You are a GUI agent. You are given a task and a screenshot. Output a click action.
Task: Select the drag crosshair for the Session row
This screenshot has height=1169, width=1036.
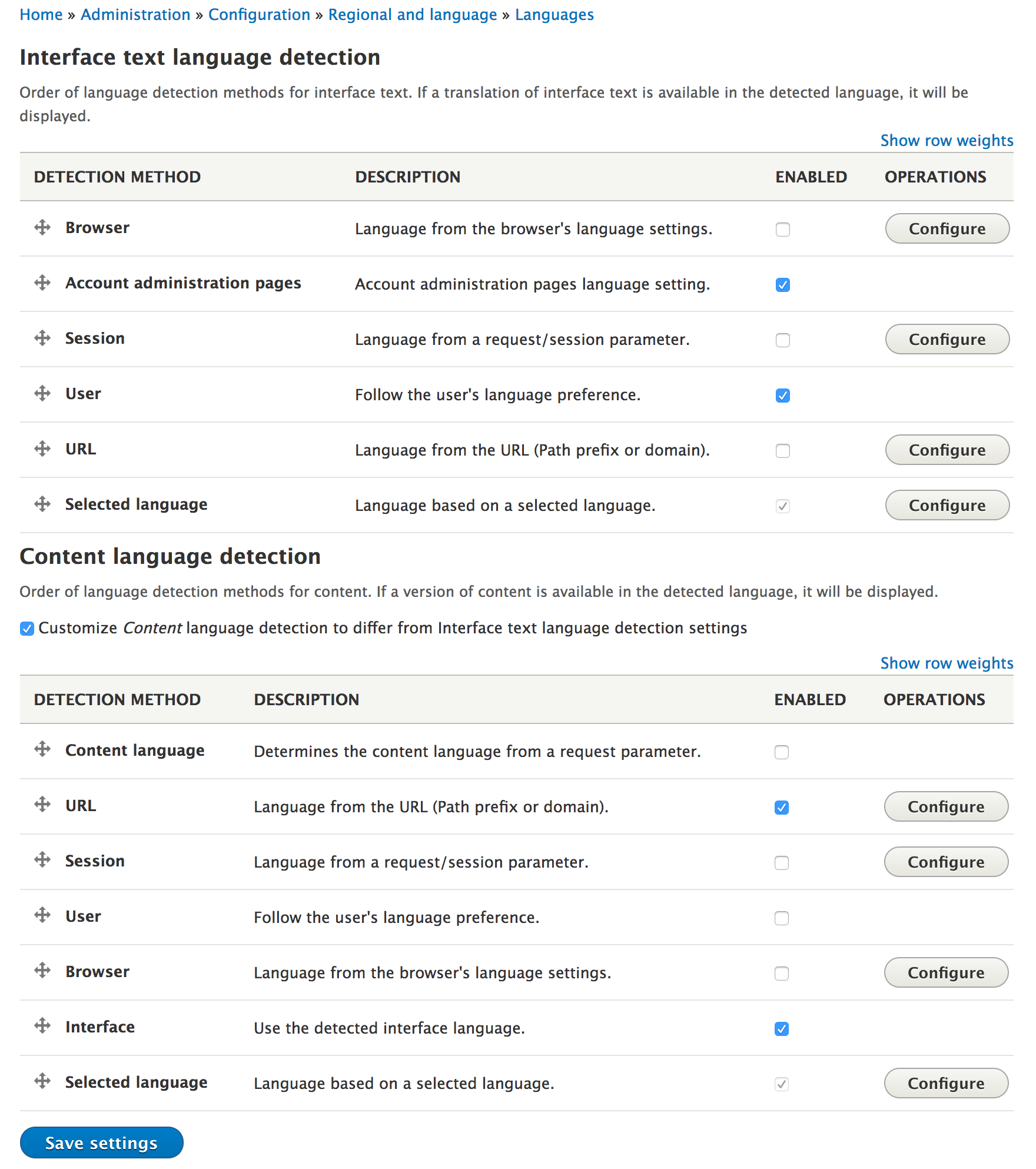[x=42, y=338]
